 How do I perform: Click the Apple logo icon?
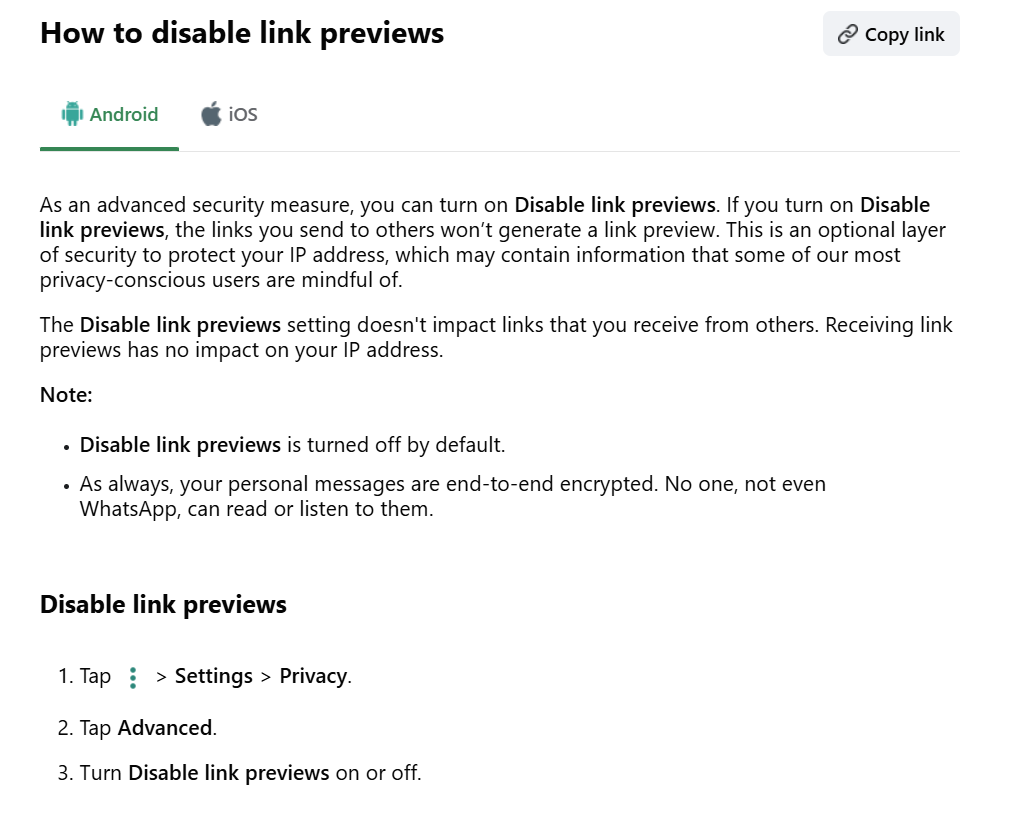click(x=211, y=114)
